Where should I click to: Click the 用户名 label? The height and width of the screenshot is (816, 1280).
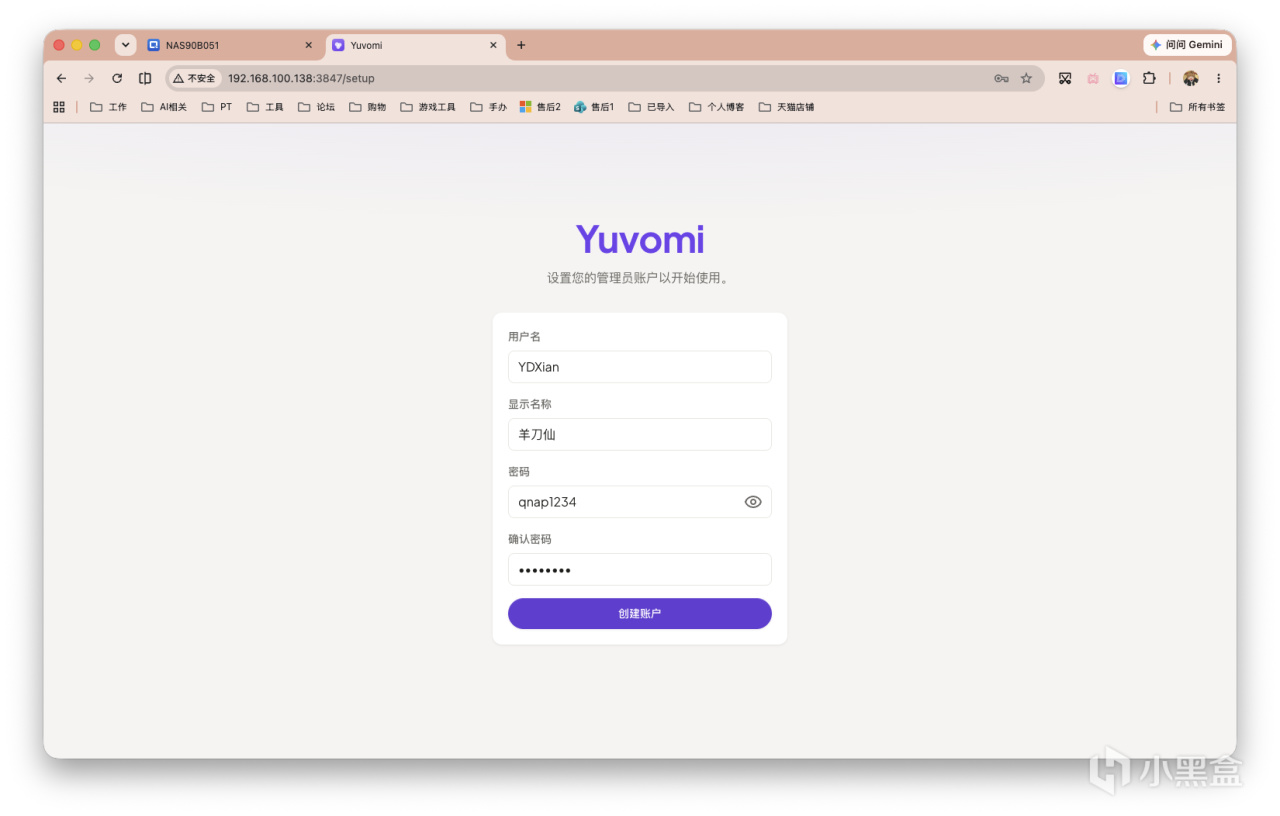pyautogui.click(x=524, y=337)
